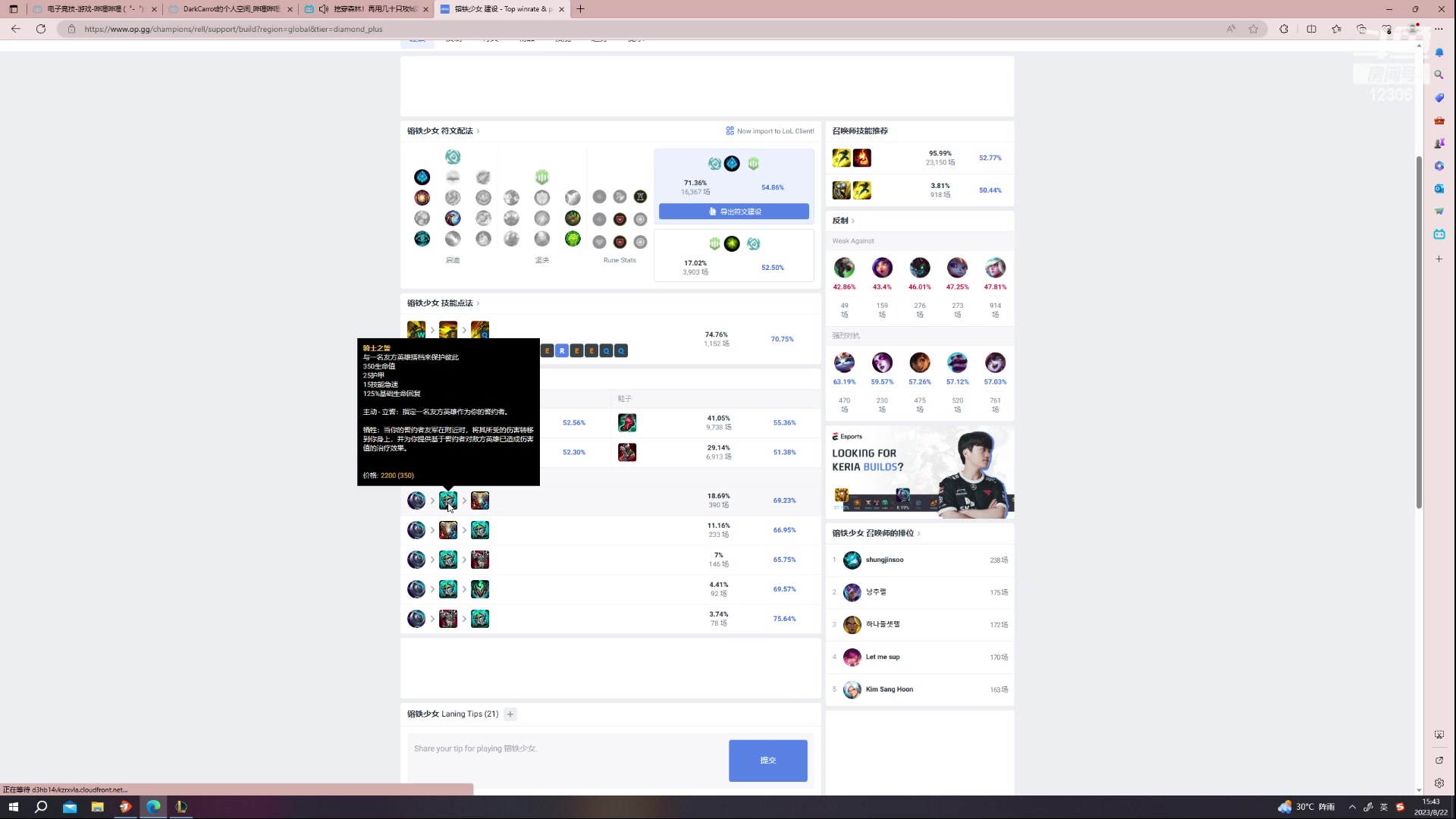Open Edge sidebar tools briefcase icon
Screen dimensions: 1456x819
(x=1439, y=121)
